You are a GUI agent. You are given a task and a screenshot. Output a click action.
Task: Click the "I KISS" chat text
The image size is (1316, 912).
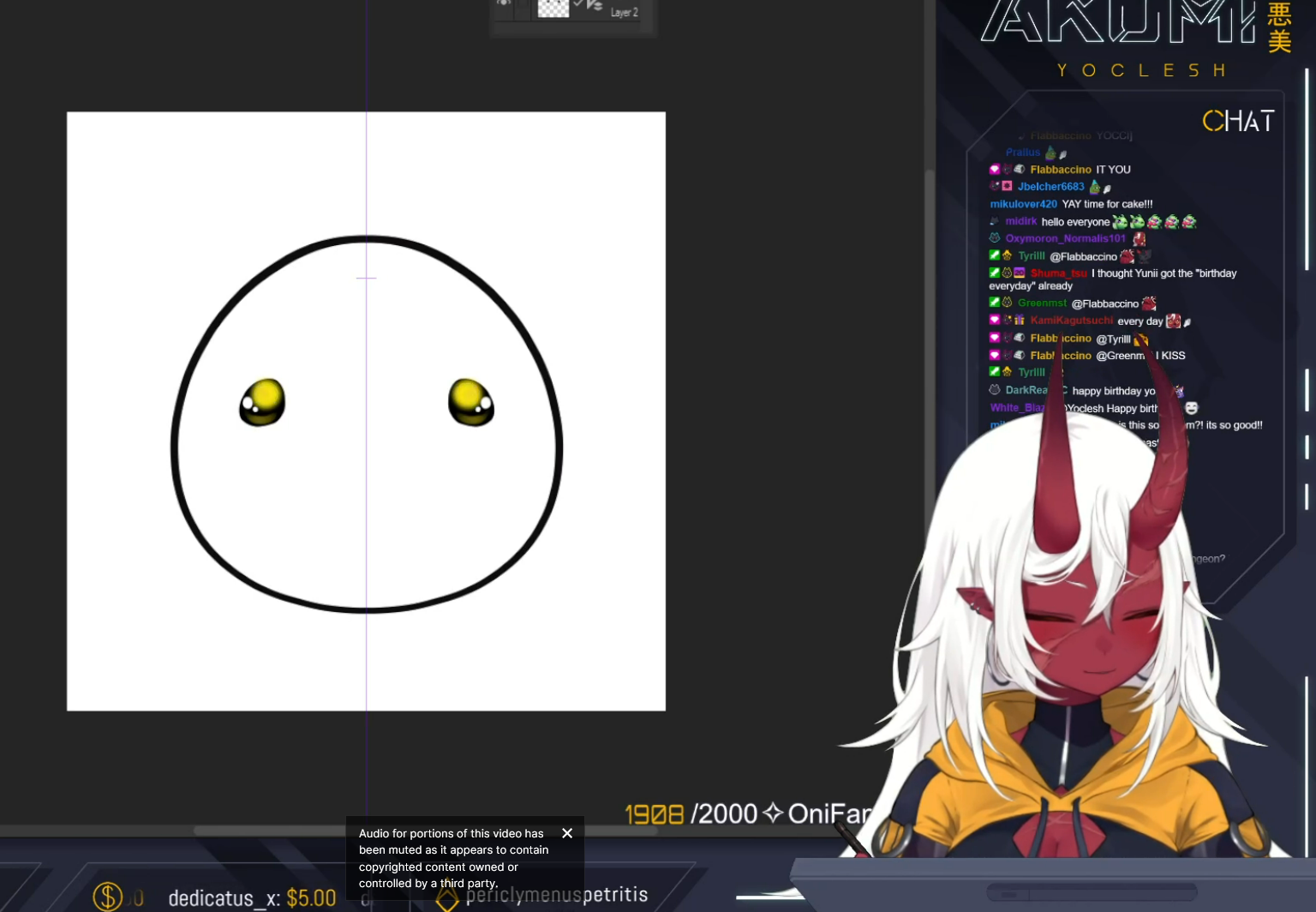pos(1170,356)
